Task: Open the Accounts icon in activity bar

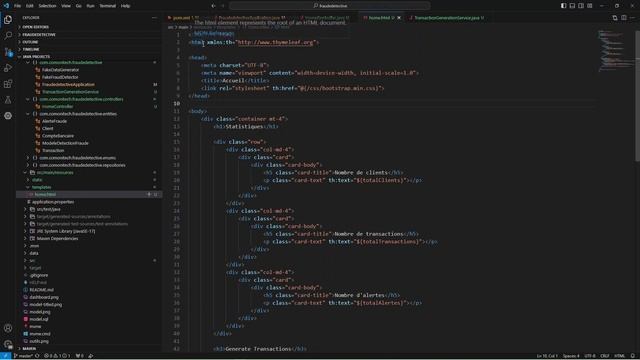Action: point(8,328)
